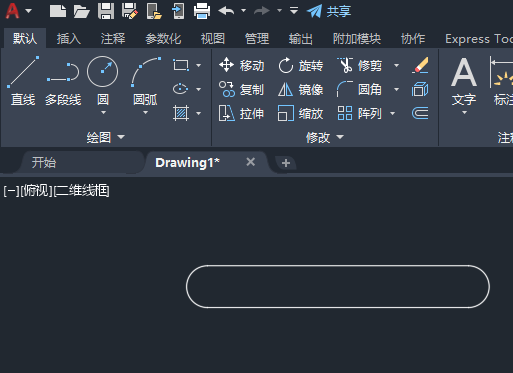Open an existing drawing file

click(x=82, y=11)
